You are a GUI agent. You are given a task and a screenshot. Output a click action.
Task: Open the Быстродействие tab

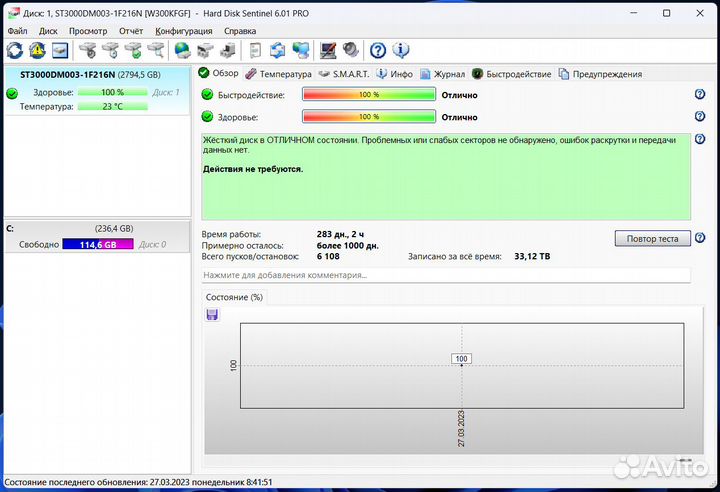pos(512,74)
